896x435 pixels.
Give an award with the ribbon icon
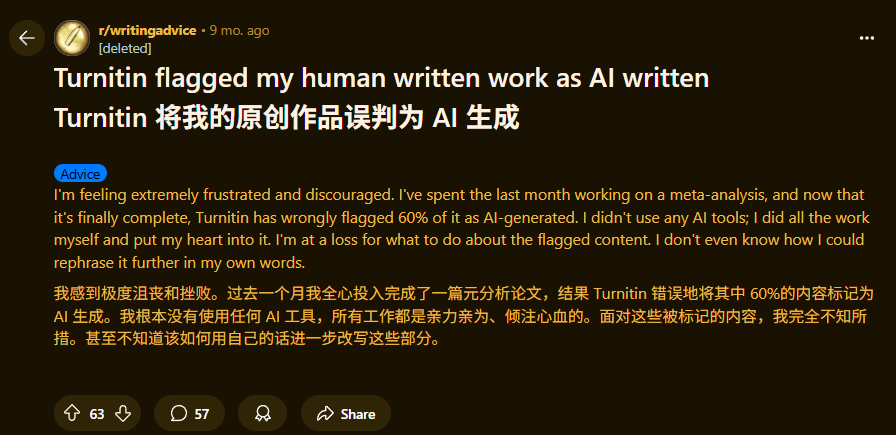click(263, 413)
